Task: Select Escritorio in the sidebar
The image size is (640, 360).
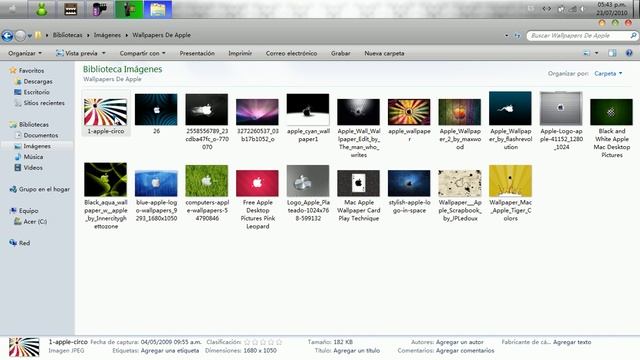Action: click(36, 92)
